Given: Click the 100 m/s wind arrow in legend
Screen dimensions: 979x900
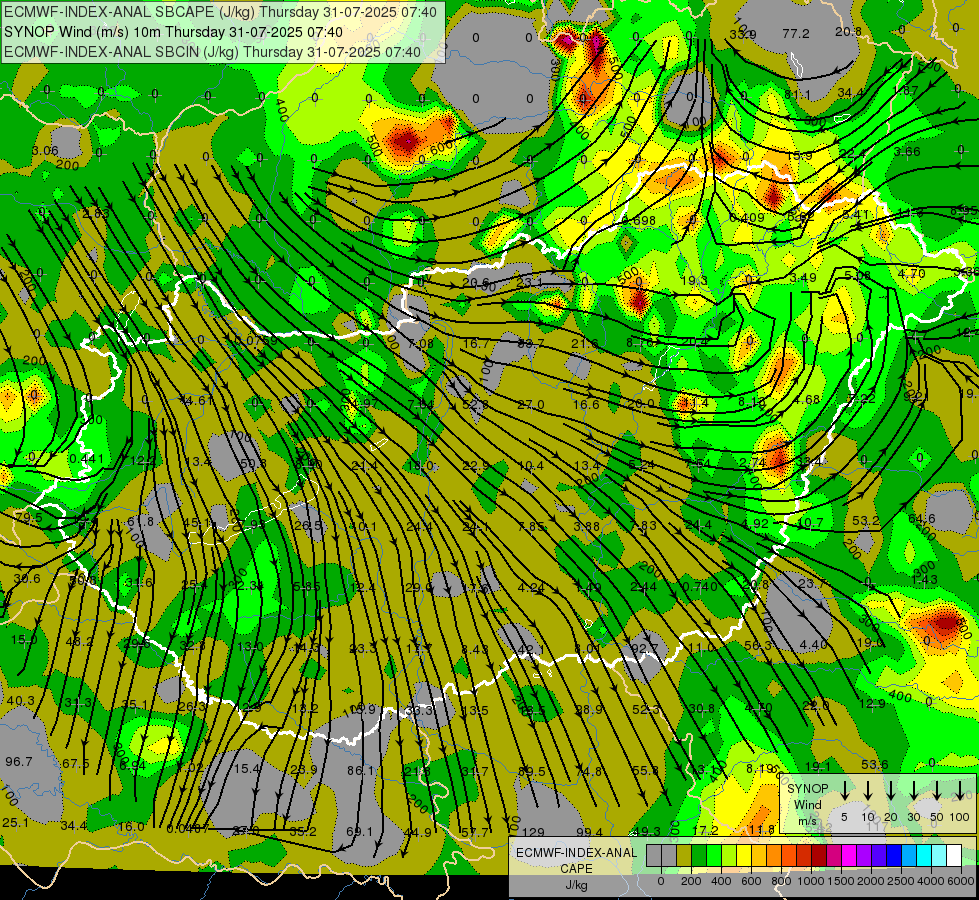Looking at the screenshot, I should pos(960,791).
